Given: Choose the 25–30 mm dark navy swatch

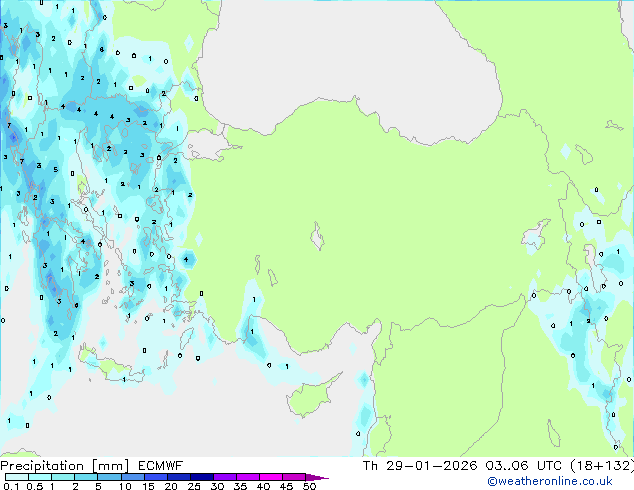Looking at the screenshot, I should point(202,477).
